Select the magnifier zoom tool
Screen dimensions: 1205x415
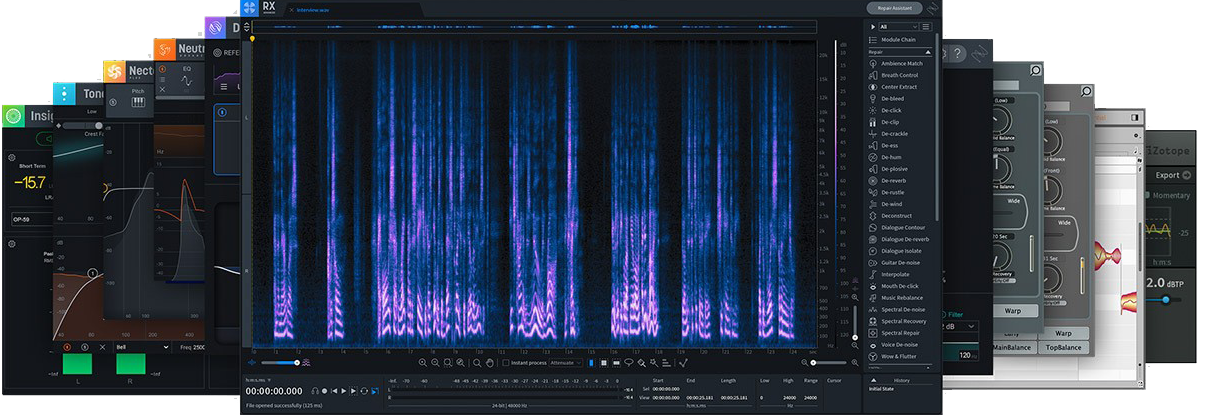pyautogui.click(x=477, y=362)
